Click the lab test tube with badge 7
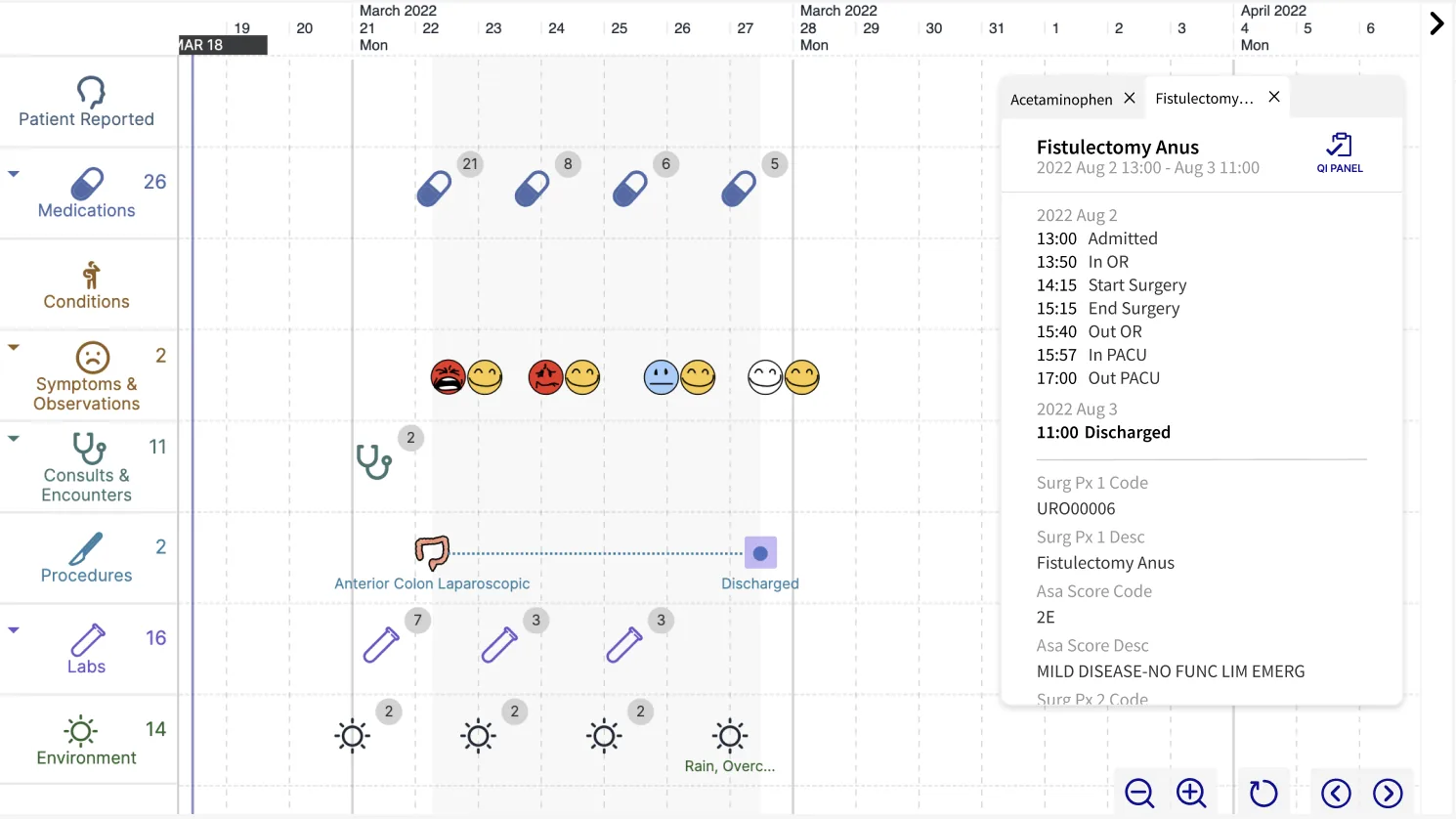Image resolution: width=1456 pixels, height=819 pixels. 381,645
